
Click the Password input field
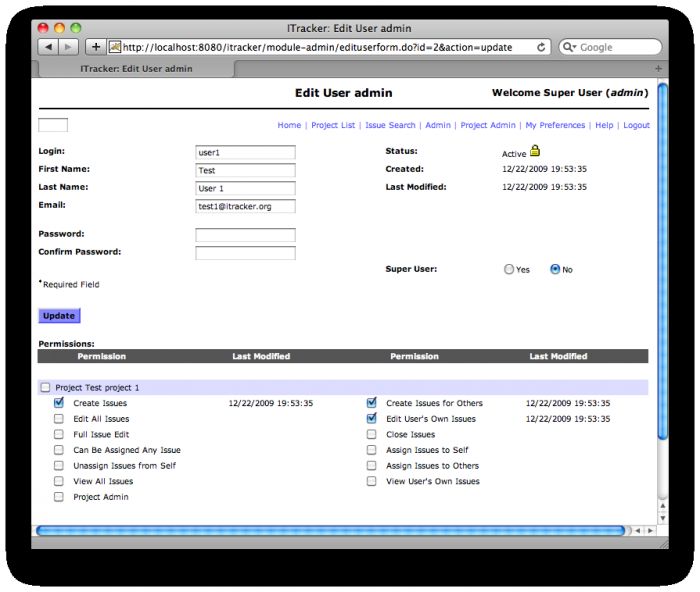click(x=245, y=235)
